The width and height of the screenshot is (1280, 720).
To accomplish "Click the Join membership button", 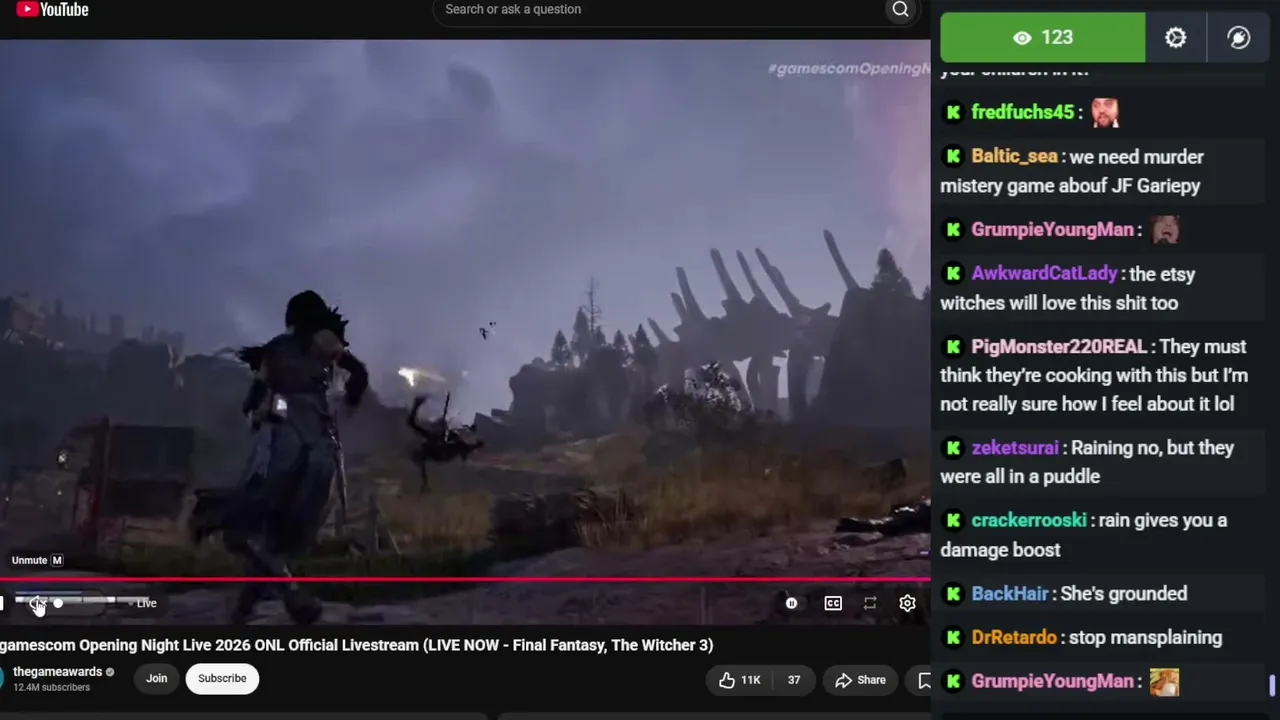I will point(157,678).
